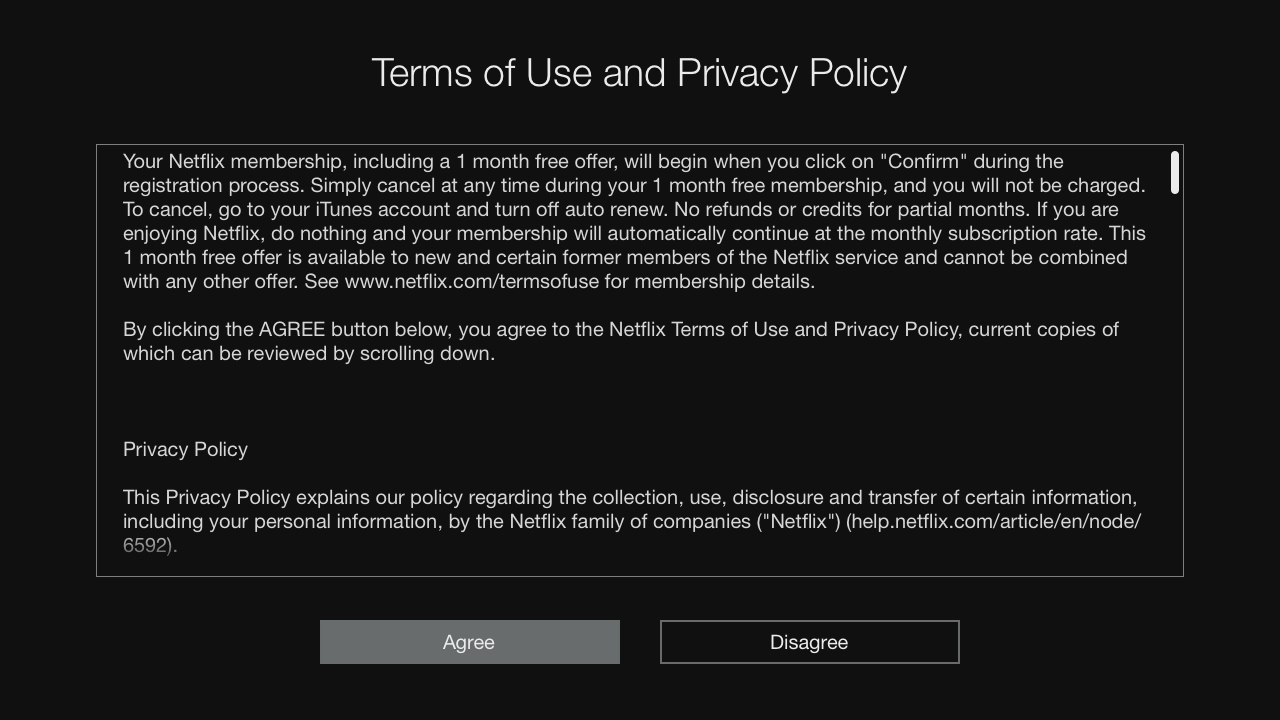The width and height of the screenshot is (1280, 720).
Task: Click the Terms of Use and Privacy Policy title
Action: click(x=639, y=73)
